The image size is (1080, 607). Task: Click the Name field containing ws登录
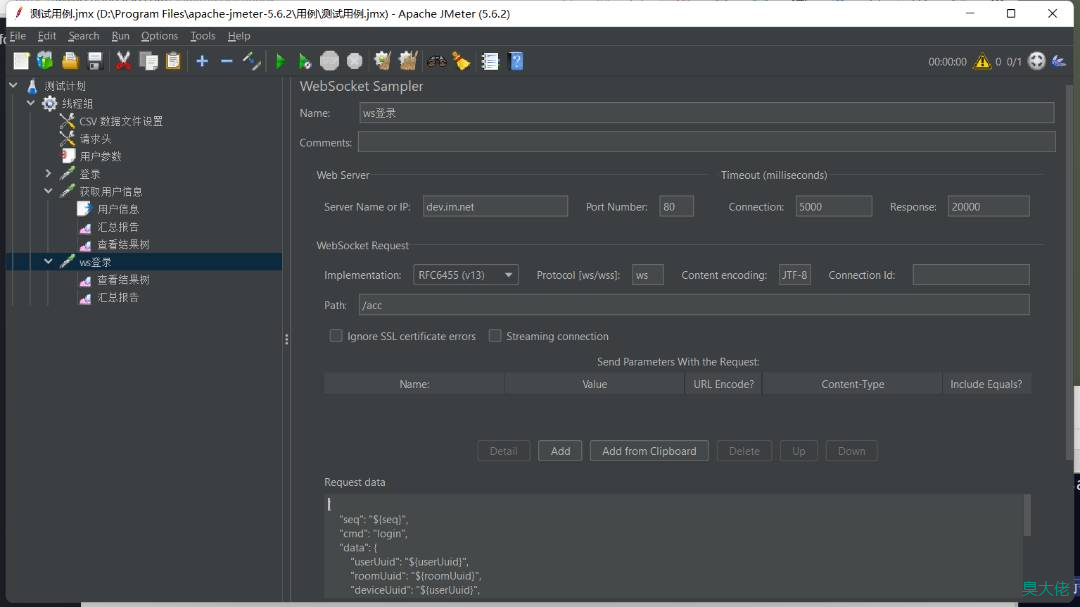click(706, 113)
